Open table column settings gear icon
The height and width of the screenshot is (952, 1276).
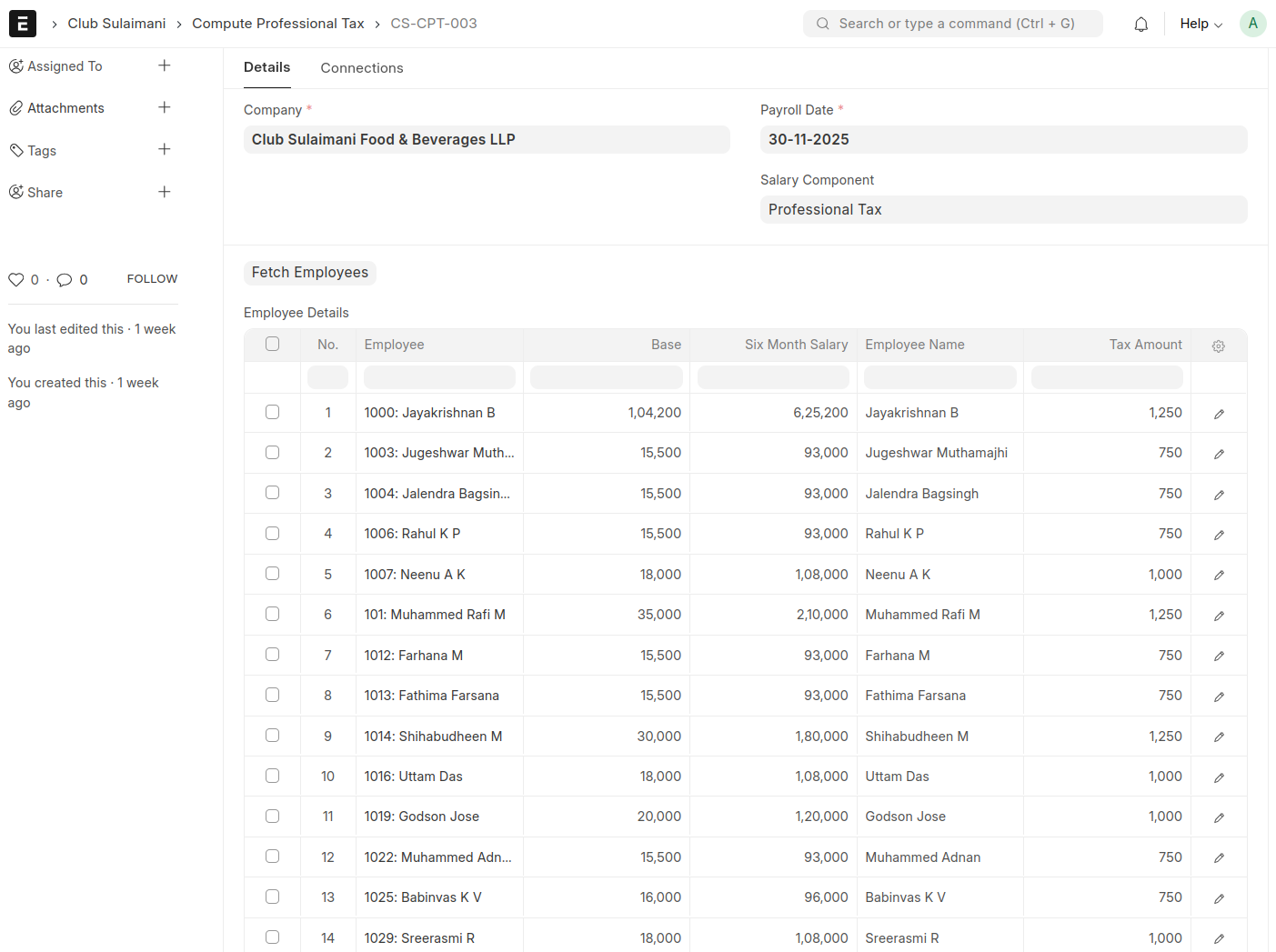click(x=1218, y=346)
